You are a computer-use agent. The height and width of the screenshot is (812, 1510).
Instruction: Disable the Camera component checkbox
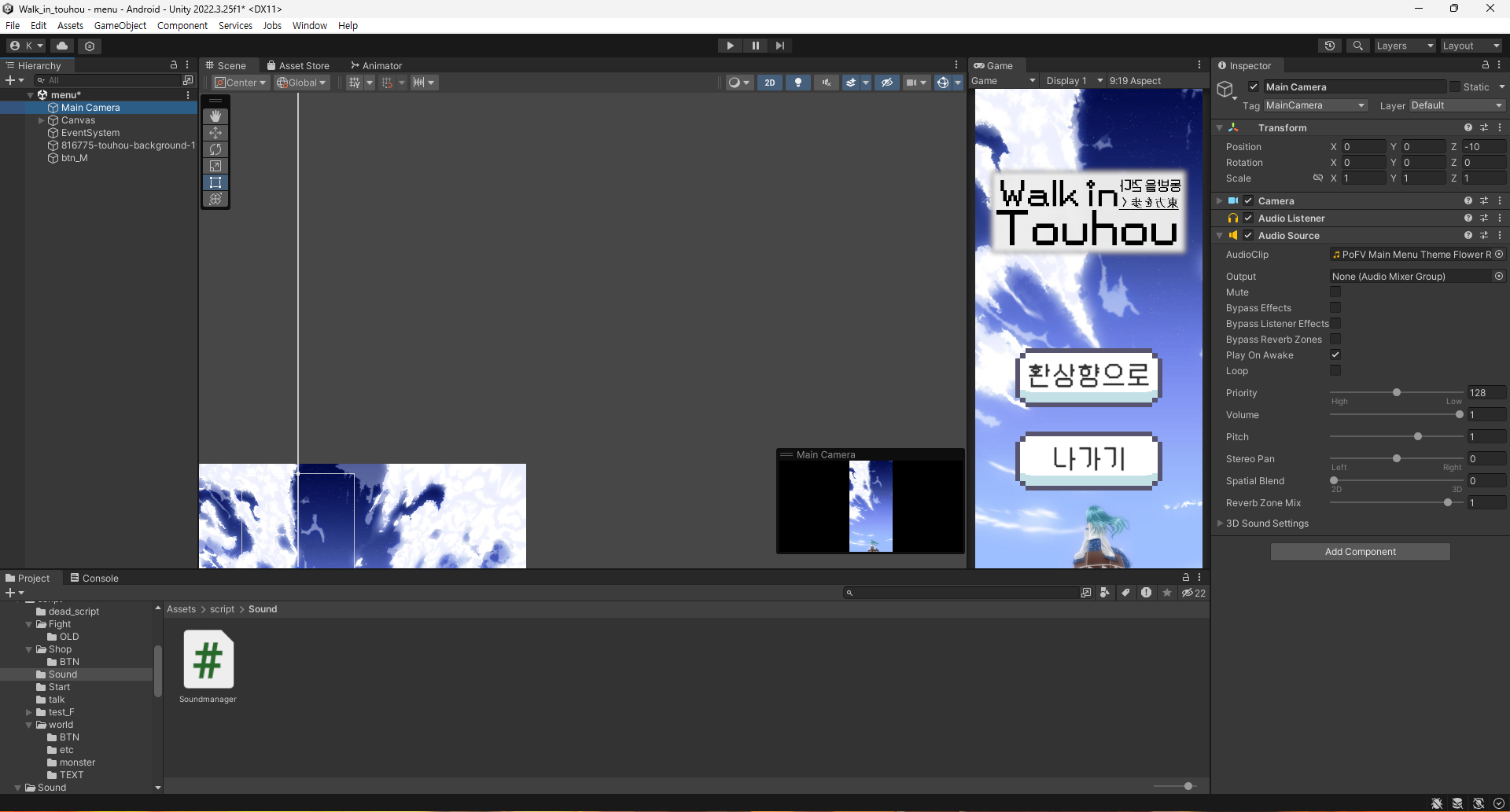1248,201
